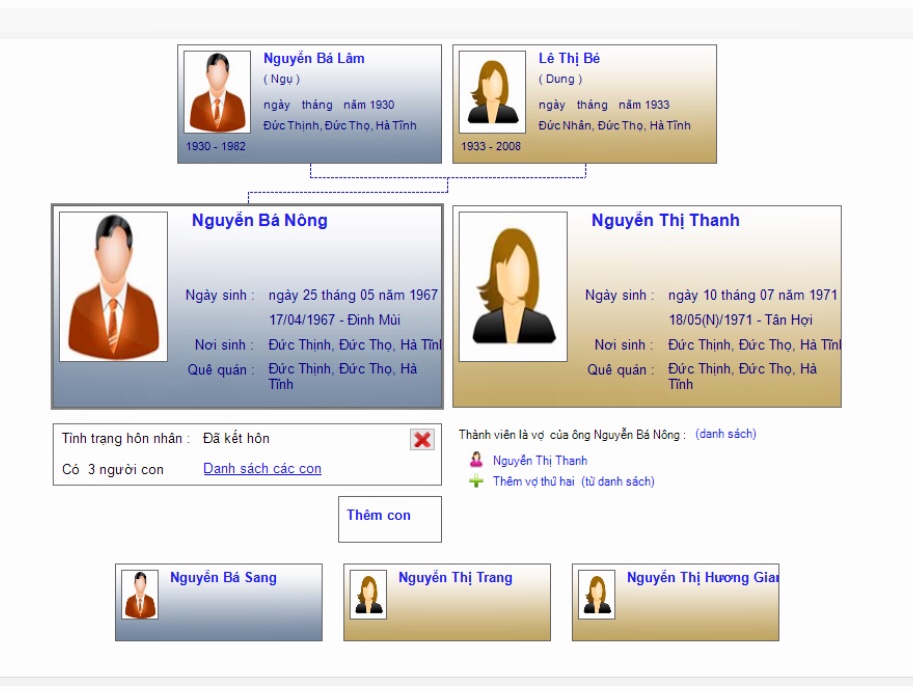This screenshot has width=913, height=691.
Task: Click the ( Ngụ ) alias text
Action: click(282, 79)
